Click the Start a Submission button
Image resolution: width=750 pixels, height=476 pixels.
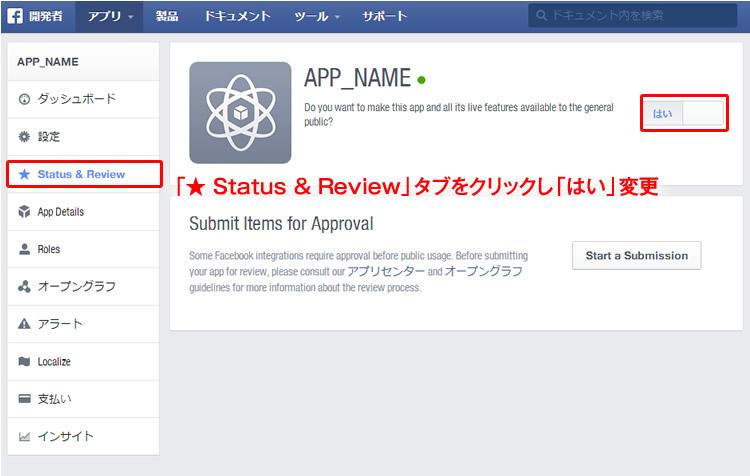(x=637, y=255)
